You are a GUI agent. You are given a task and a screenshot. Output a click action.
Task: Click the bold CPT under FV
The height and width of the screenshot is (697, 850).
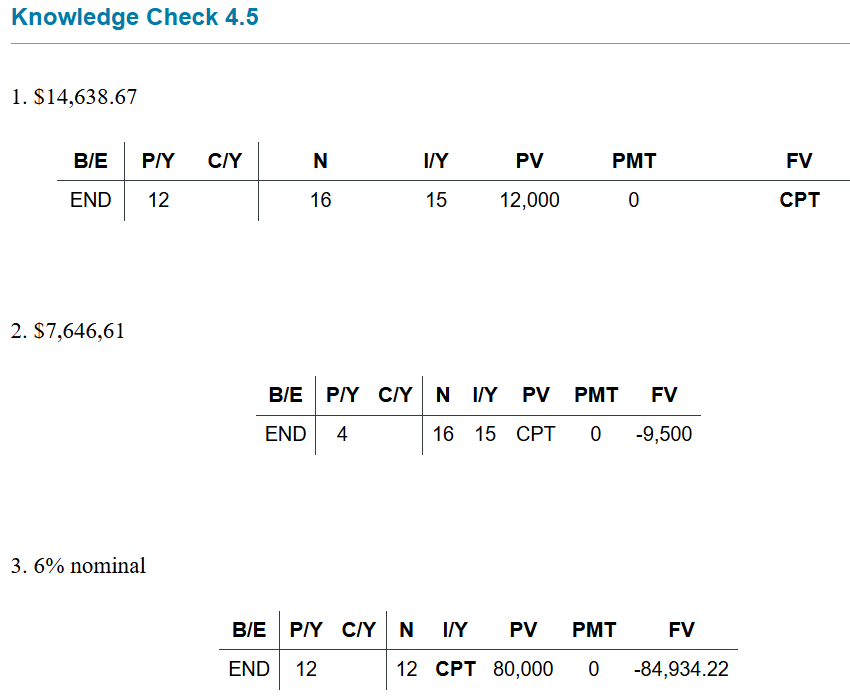[799, 200]
